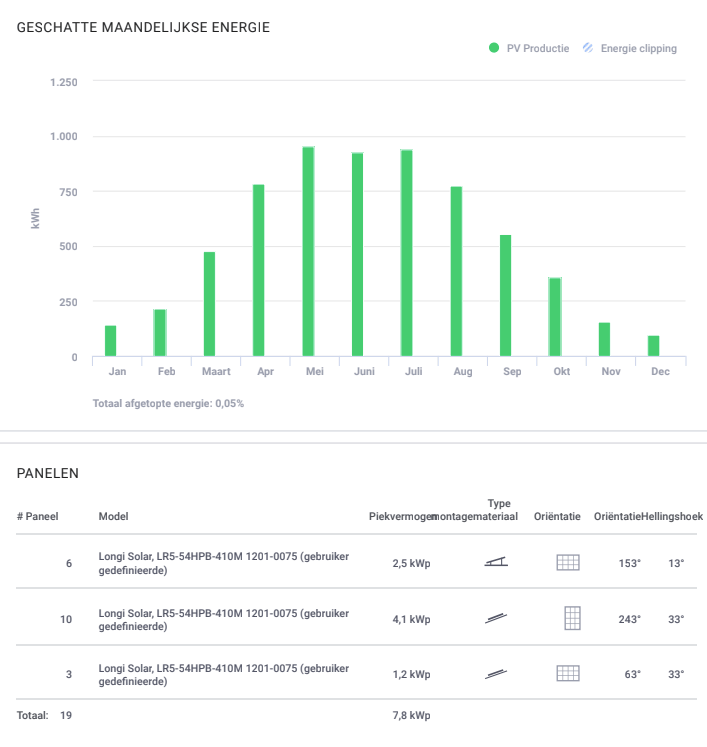Image resolution: width=707 pixels, height=747 pixels.
Task: Click the landscape orientation icon in the 153° row
Action: click(x=568, y=563)
